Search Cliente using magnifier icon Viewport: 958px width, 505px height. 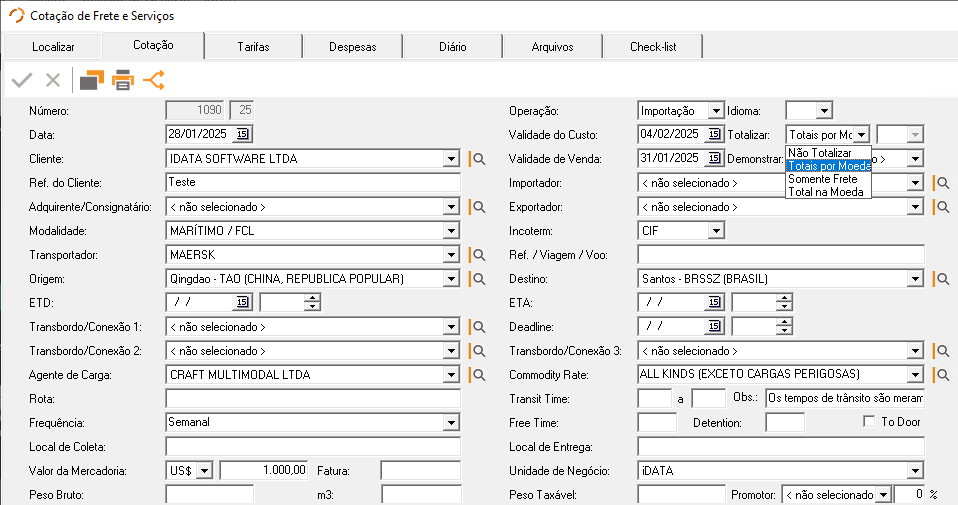click(x=478, y=159)
